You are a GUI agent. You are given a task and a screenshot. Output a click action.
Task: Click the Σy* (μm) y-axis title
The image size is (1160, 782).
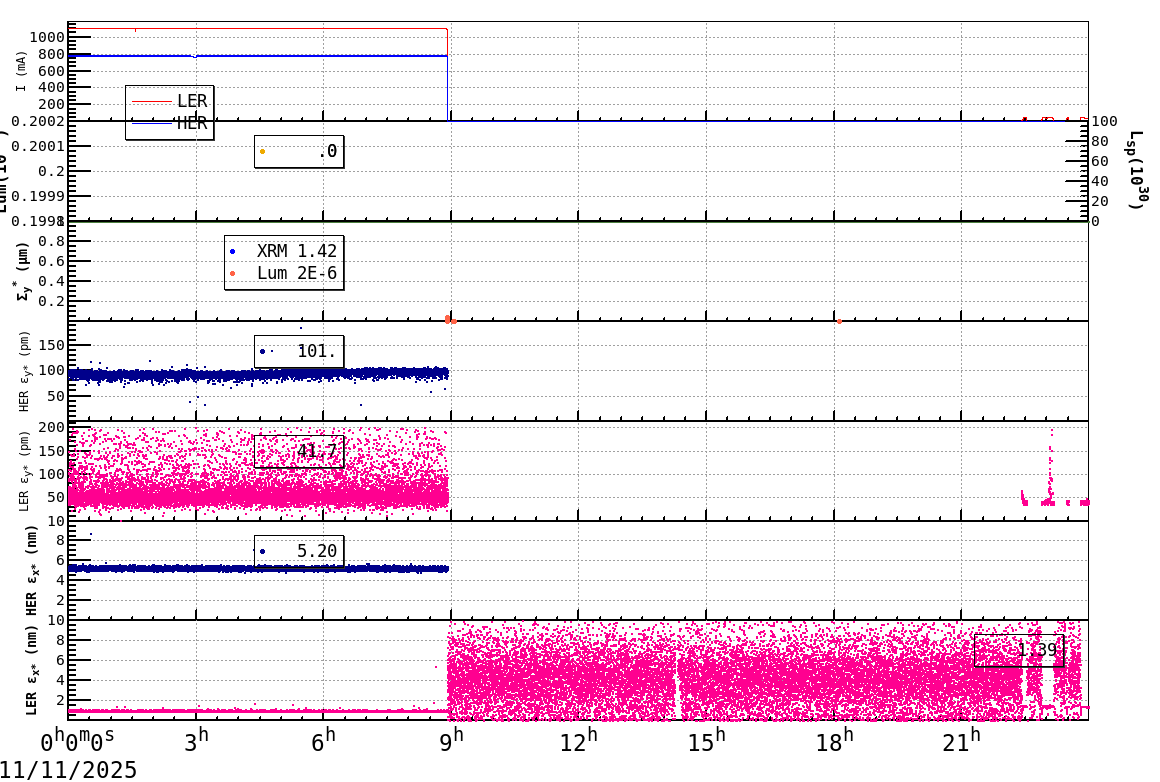pyautogui.click(x=23, y=271)
